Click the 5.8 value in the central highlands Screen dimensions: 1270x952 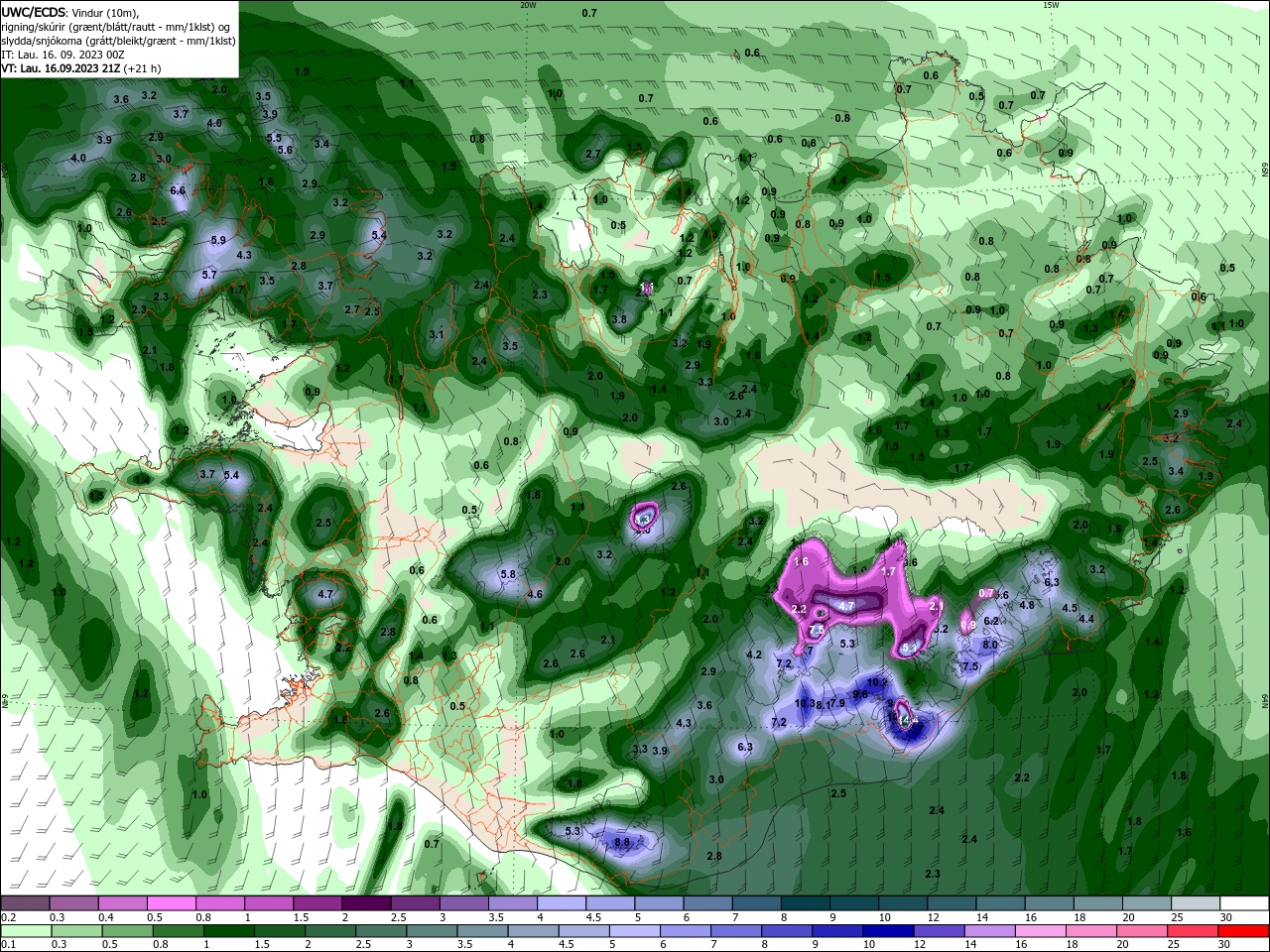509,574
